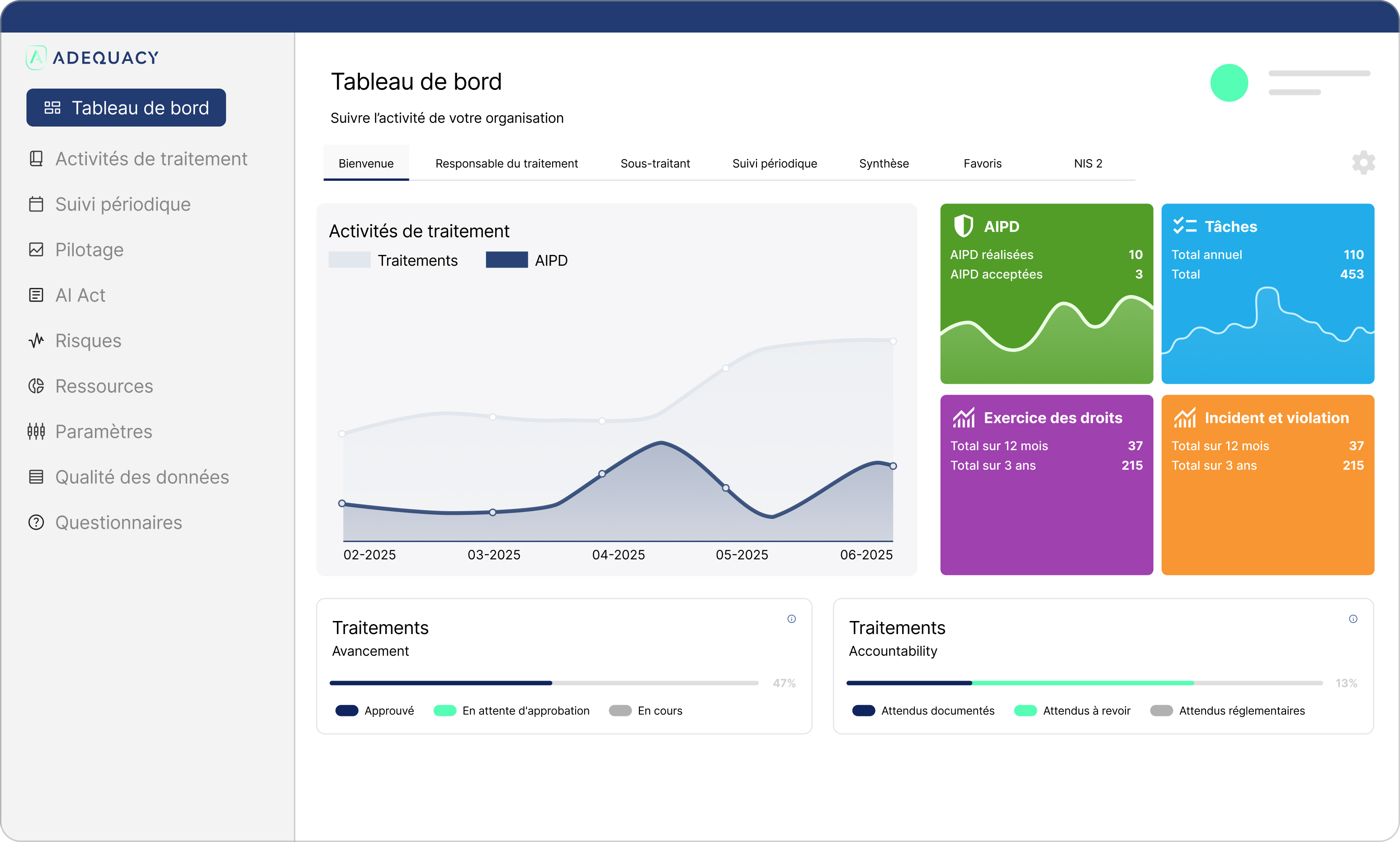Click the checklist icon on the Tâches tile

[x=1184, y=226]
